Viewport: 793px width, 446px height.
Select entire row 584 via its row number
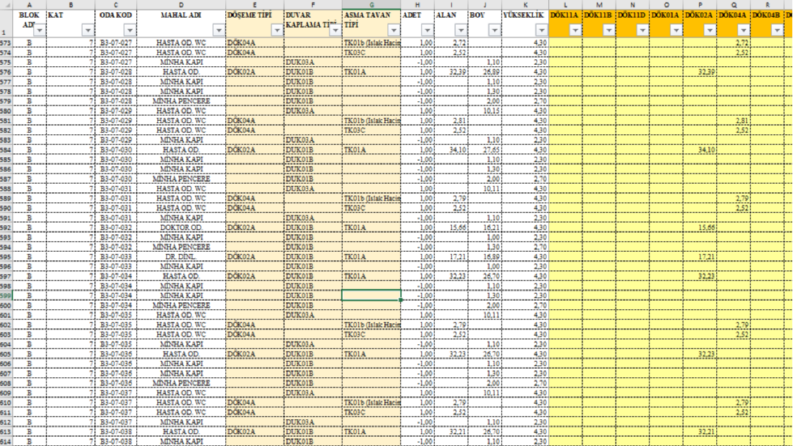[x=6, y=150]
